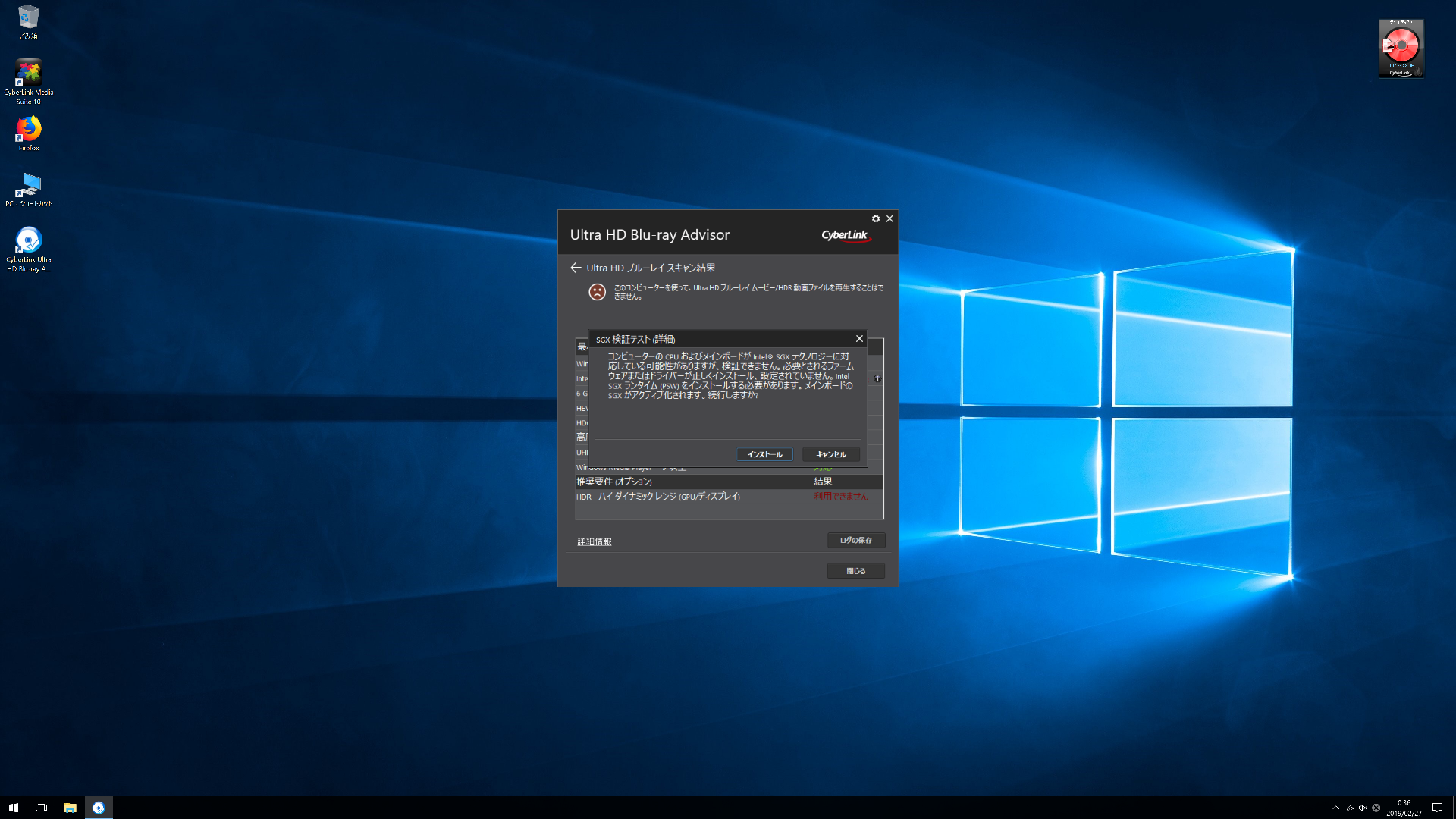
Task: Open the Windows Start menu
Action: 13,808
